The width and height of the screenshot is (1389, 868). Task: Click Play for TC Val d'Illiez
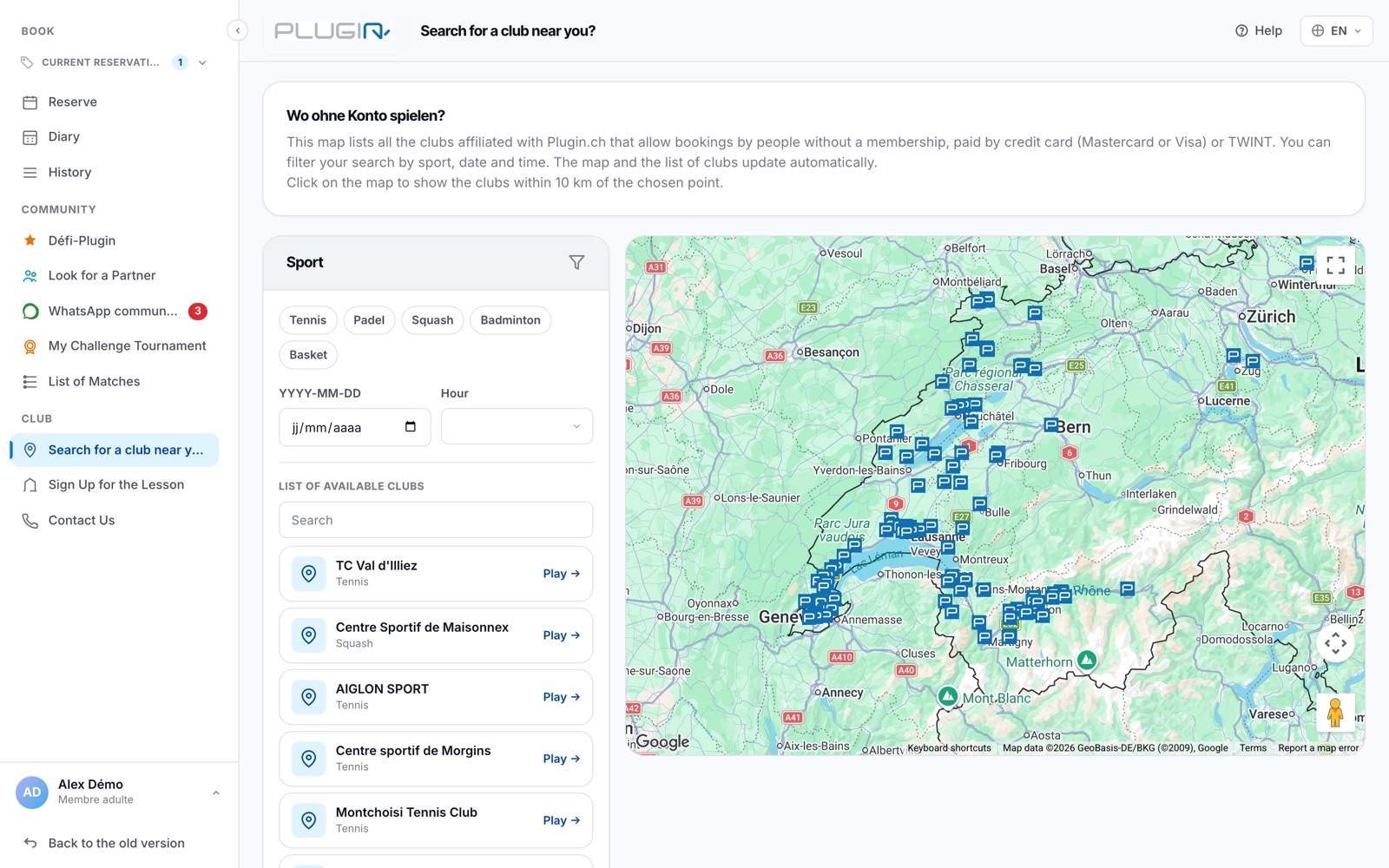(x=562, y=574)
